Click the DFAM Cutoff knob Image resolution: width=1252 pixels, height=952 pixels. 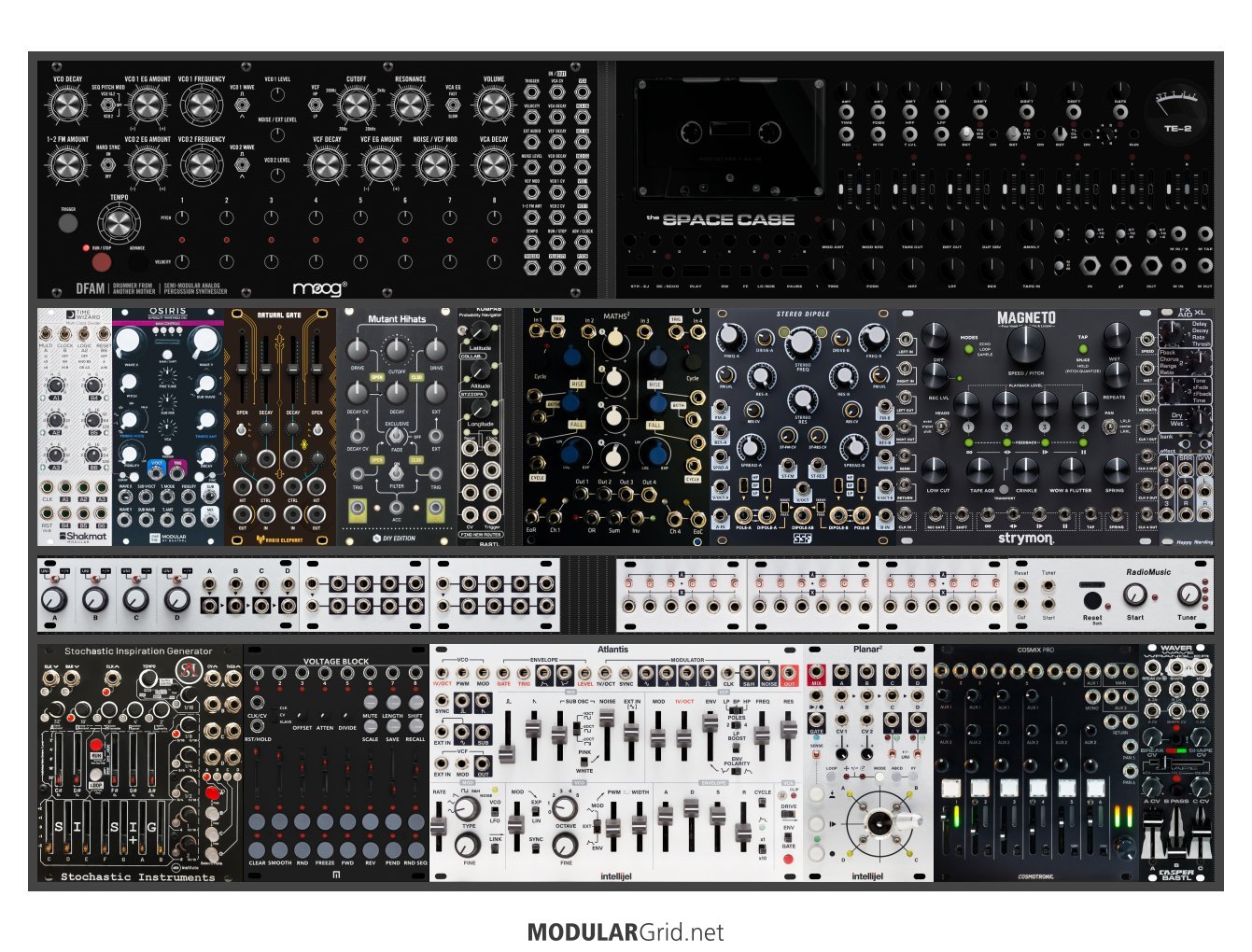(356, 105)
